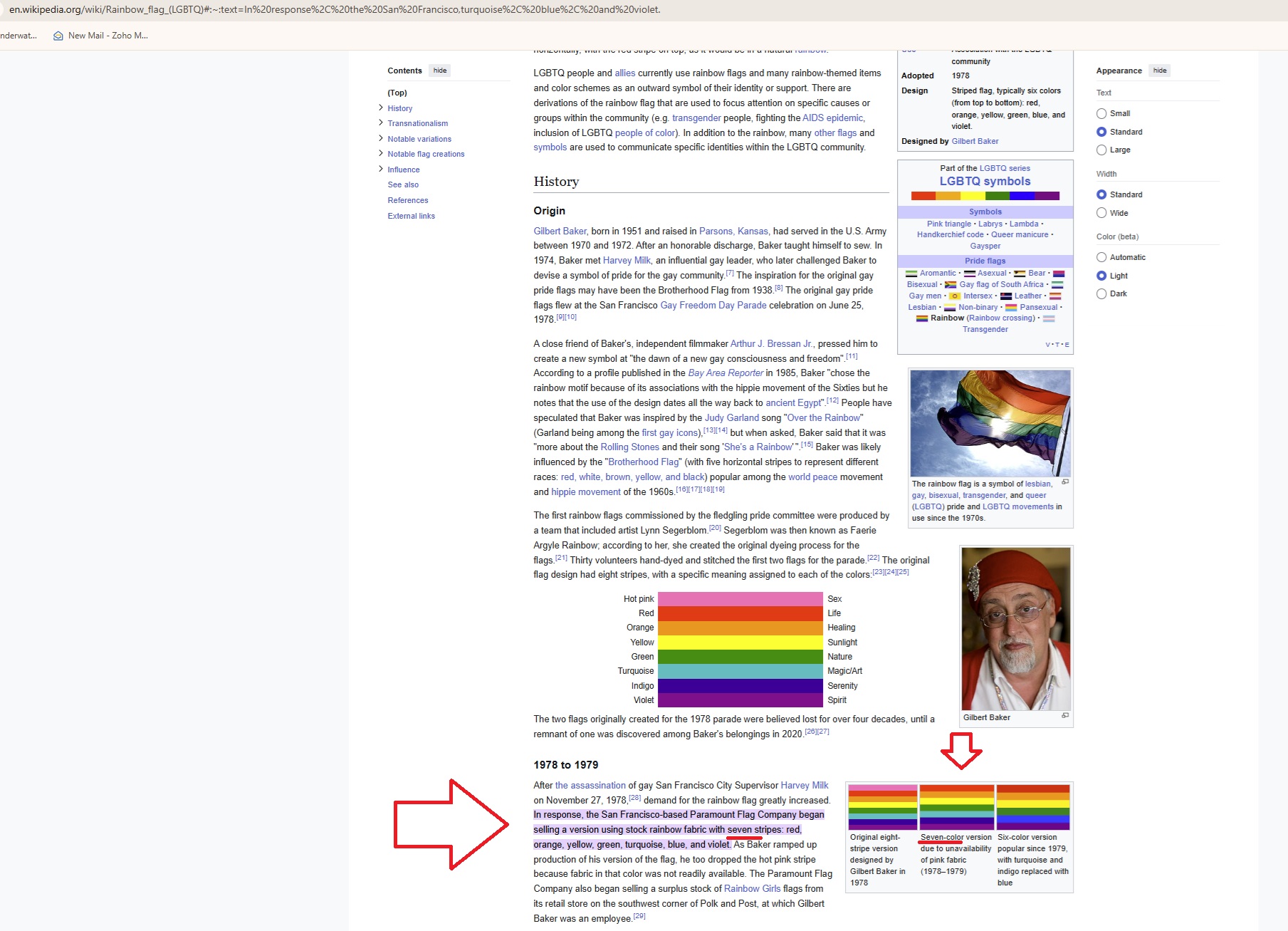
Task: Open the Gilbert Baker link in Origin paragraph
Action: [560, 231]
